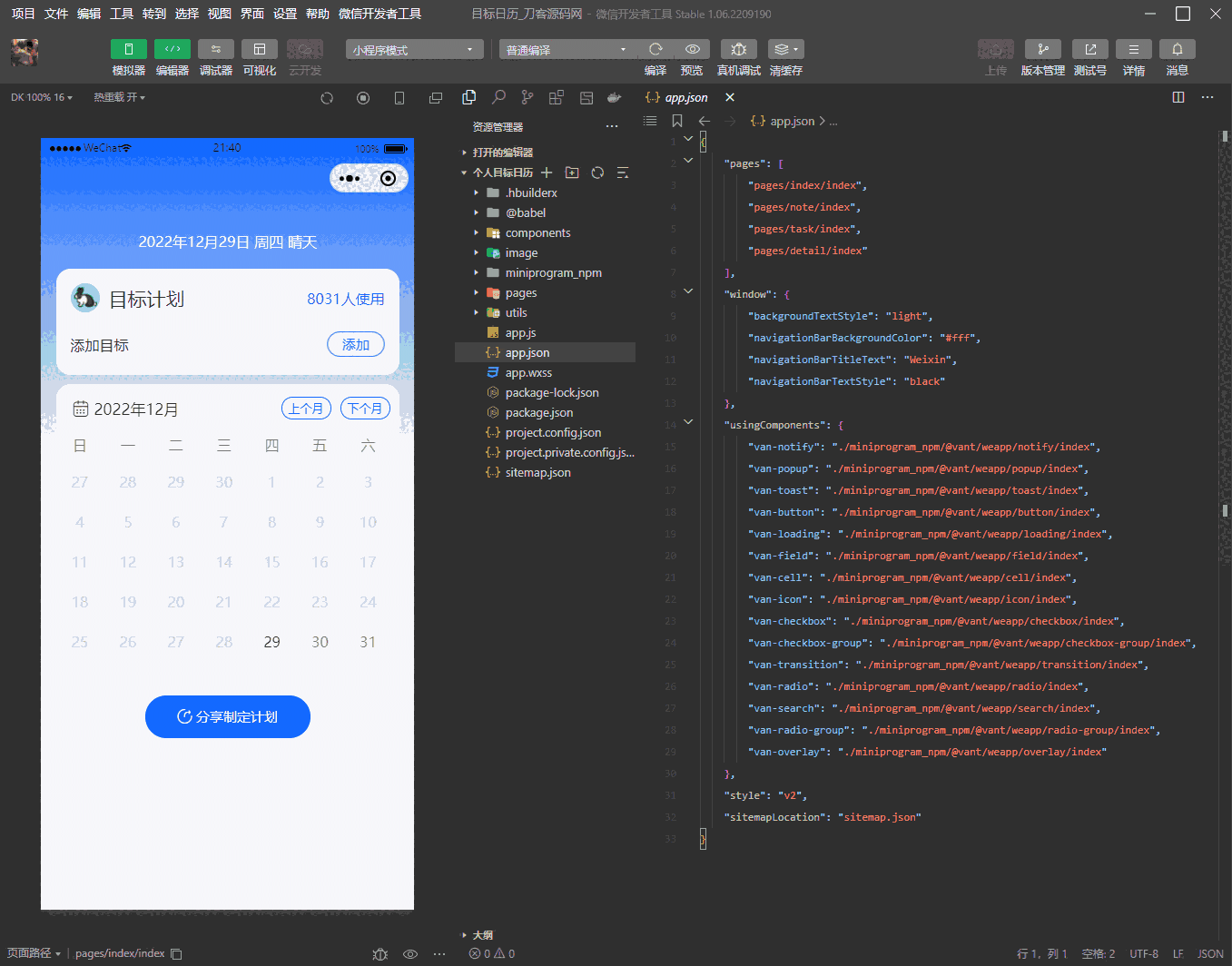The image size is (1232, 966).
Task: Select the app.json editor tab
Action: pyautogui.click(x=685, y=97)
